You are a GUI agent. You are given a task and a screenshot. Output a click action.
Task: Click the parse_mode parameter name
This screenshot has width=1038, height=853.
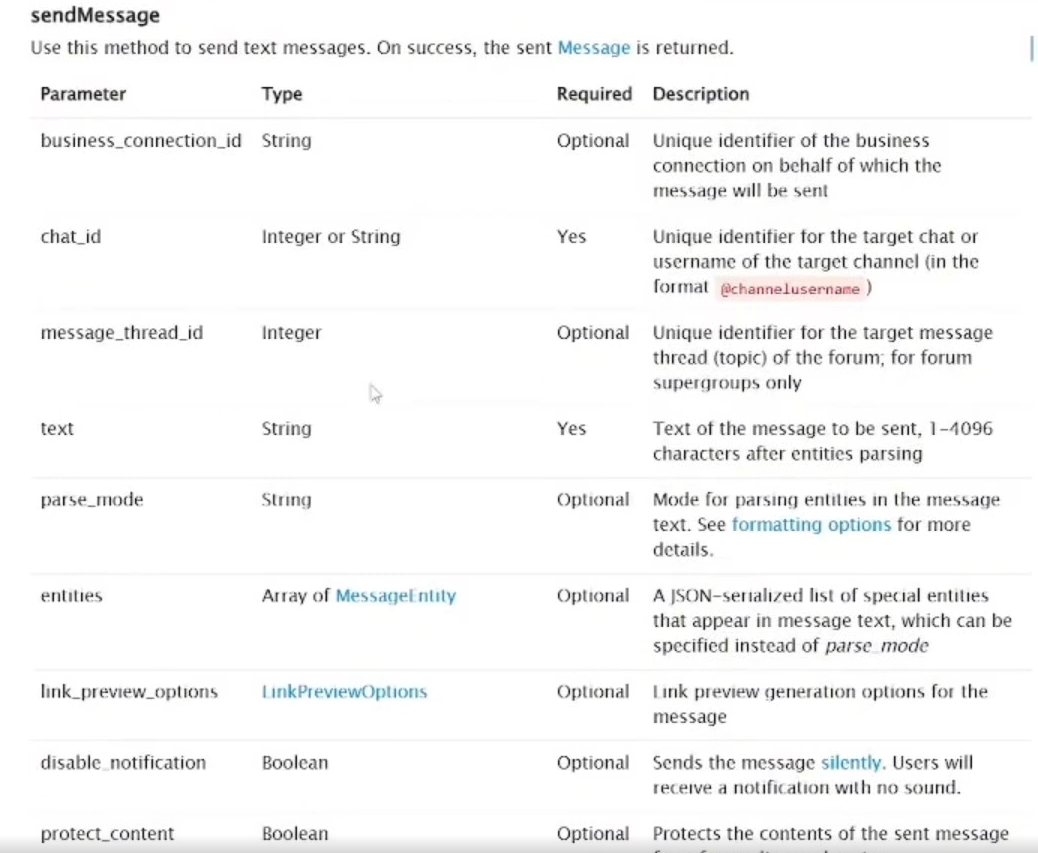92,500
